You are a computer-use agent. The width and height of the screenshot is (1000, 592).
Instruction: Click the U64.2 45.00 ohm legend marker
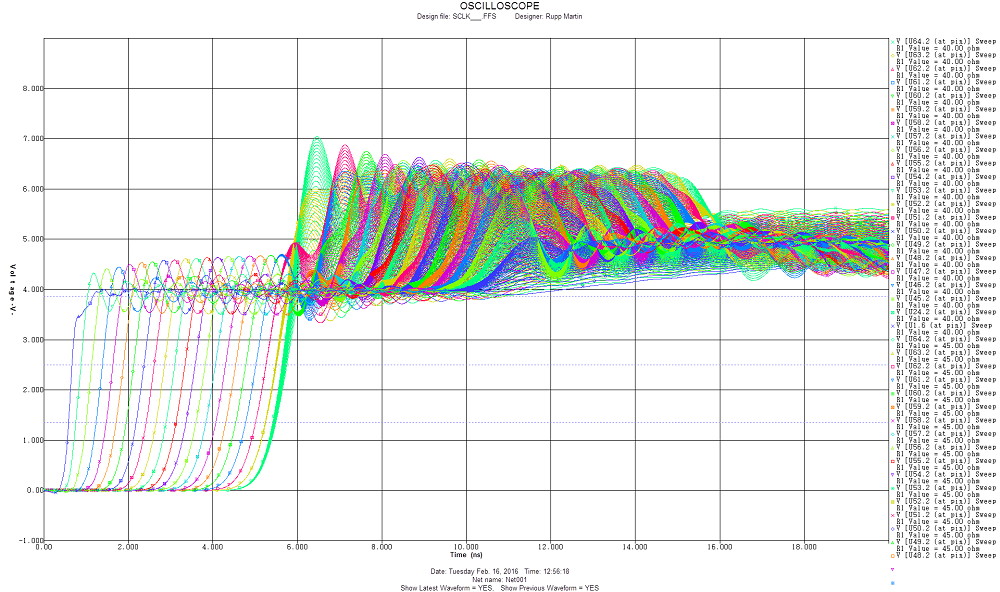click(x=892, y=339)
